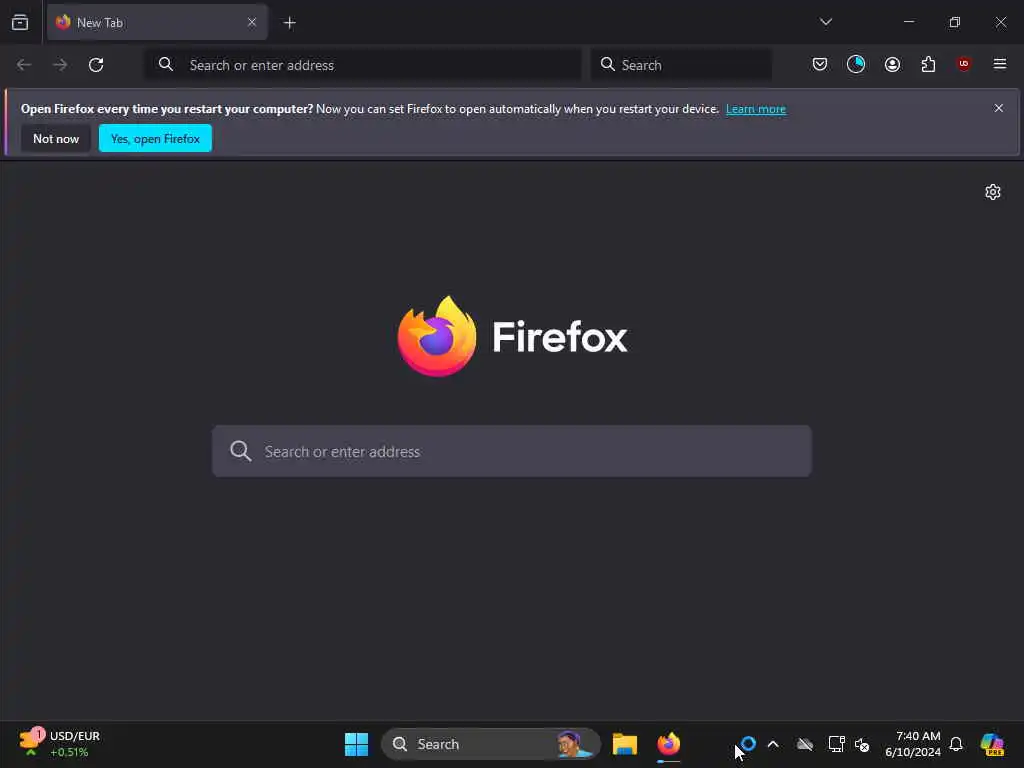Open notifications bell icon
1024x768 pixels.
pos(956,744)
